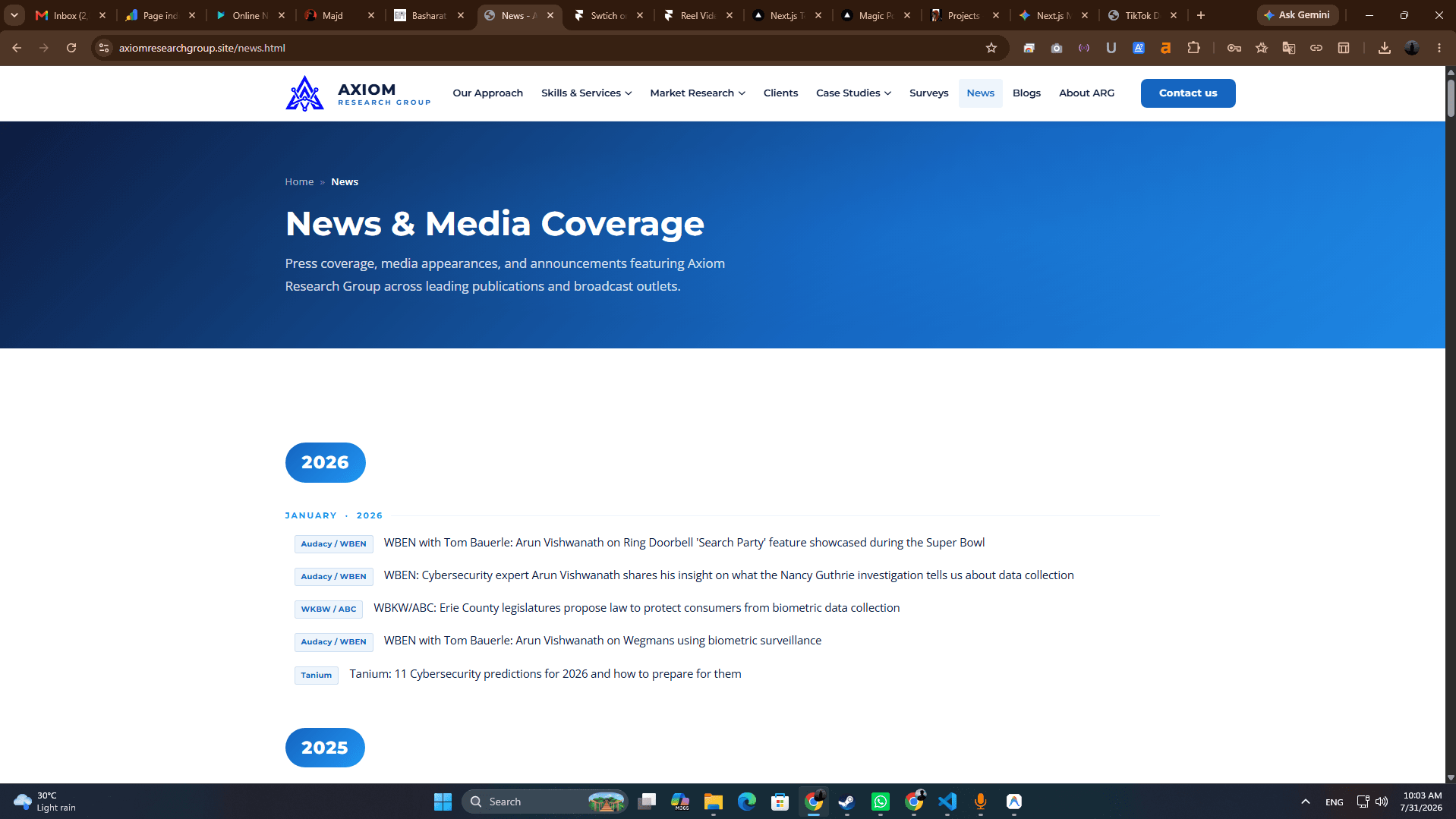This screenshot has width=1456, height=819.
Task: Open the tab search dropdown arrow
Action: coord(14,15)
